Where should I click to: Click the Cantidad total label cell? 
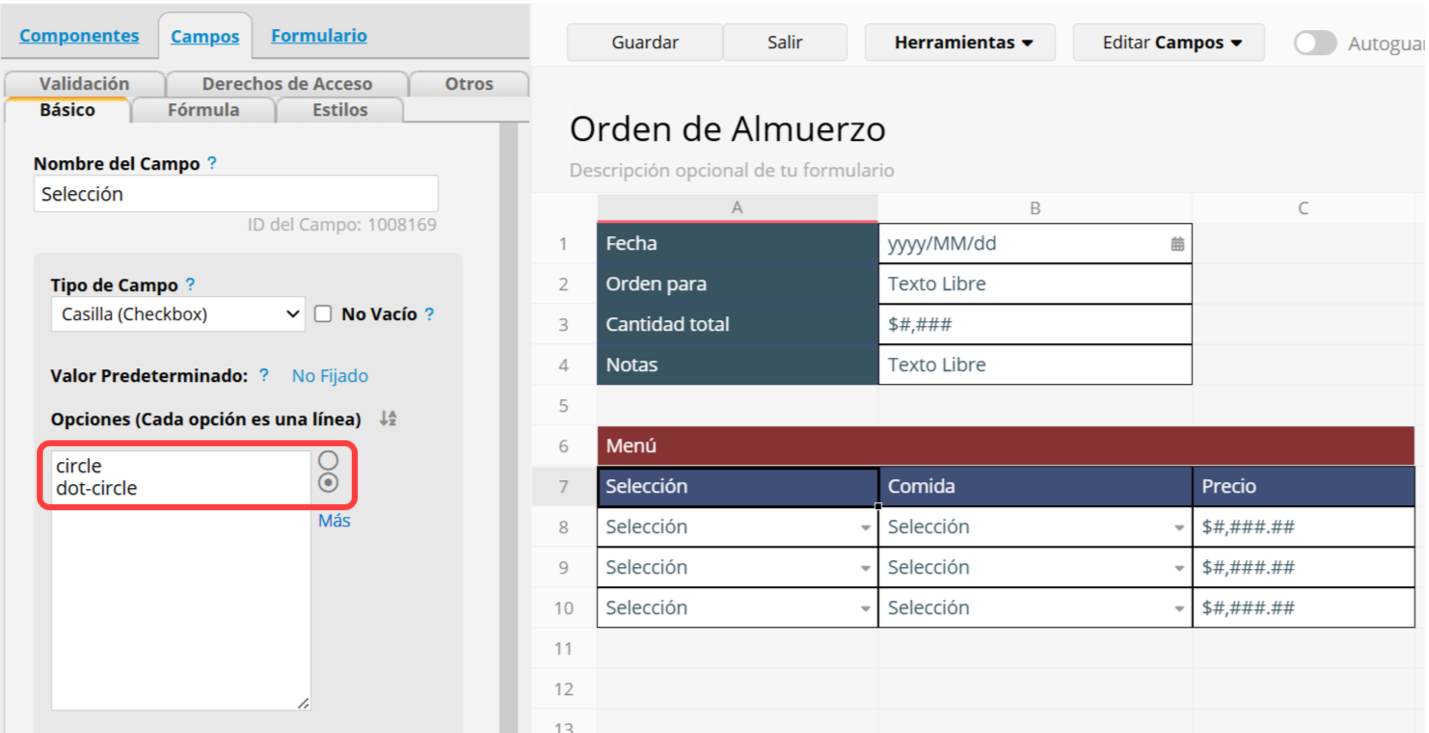pos(737,324)
